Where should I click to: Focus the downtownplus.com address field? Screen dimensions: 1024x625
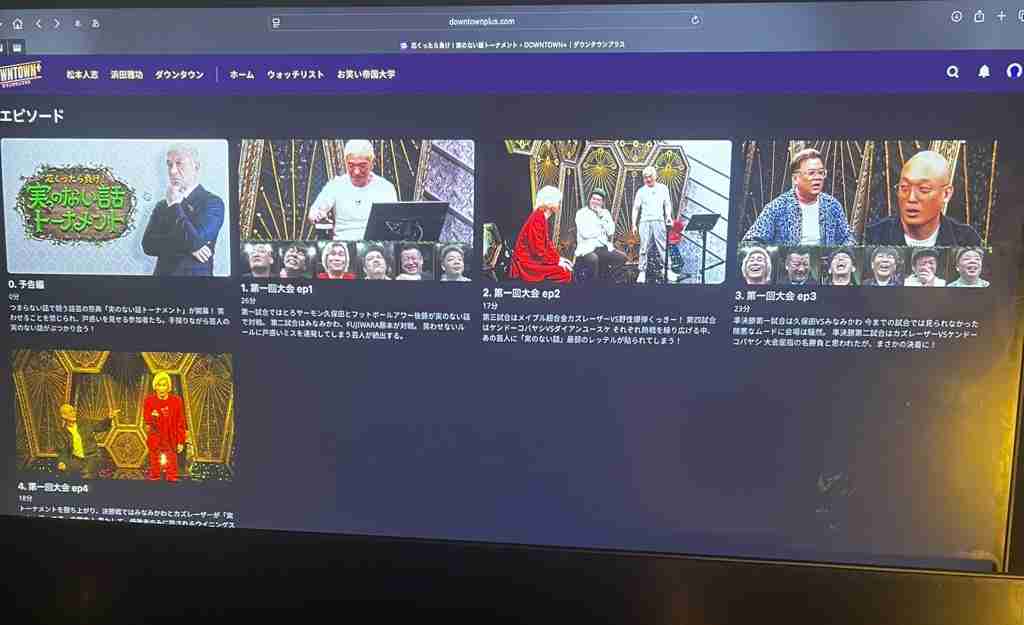pos(486,22)
